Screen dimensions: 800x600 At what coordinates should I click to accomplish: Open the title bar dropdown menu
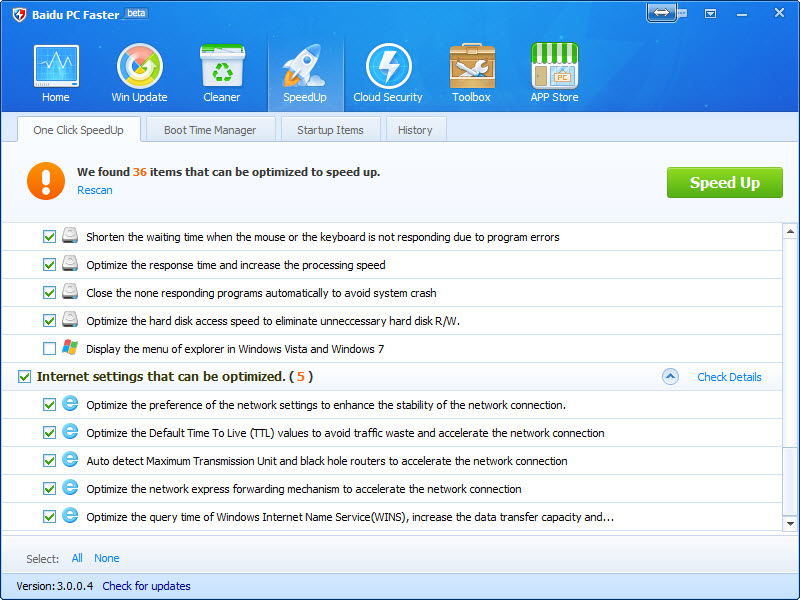(710, 14)
